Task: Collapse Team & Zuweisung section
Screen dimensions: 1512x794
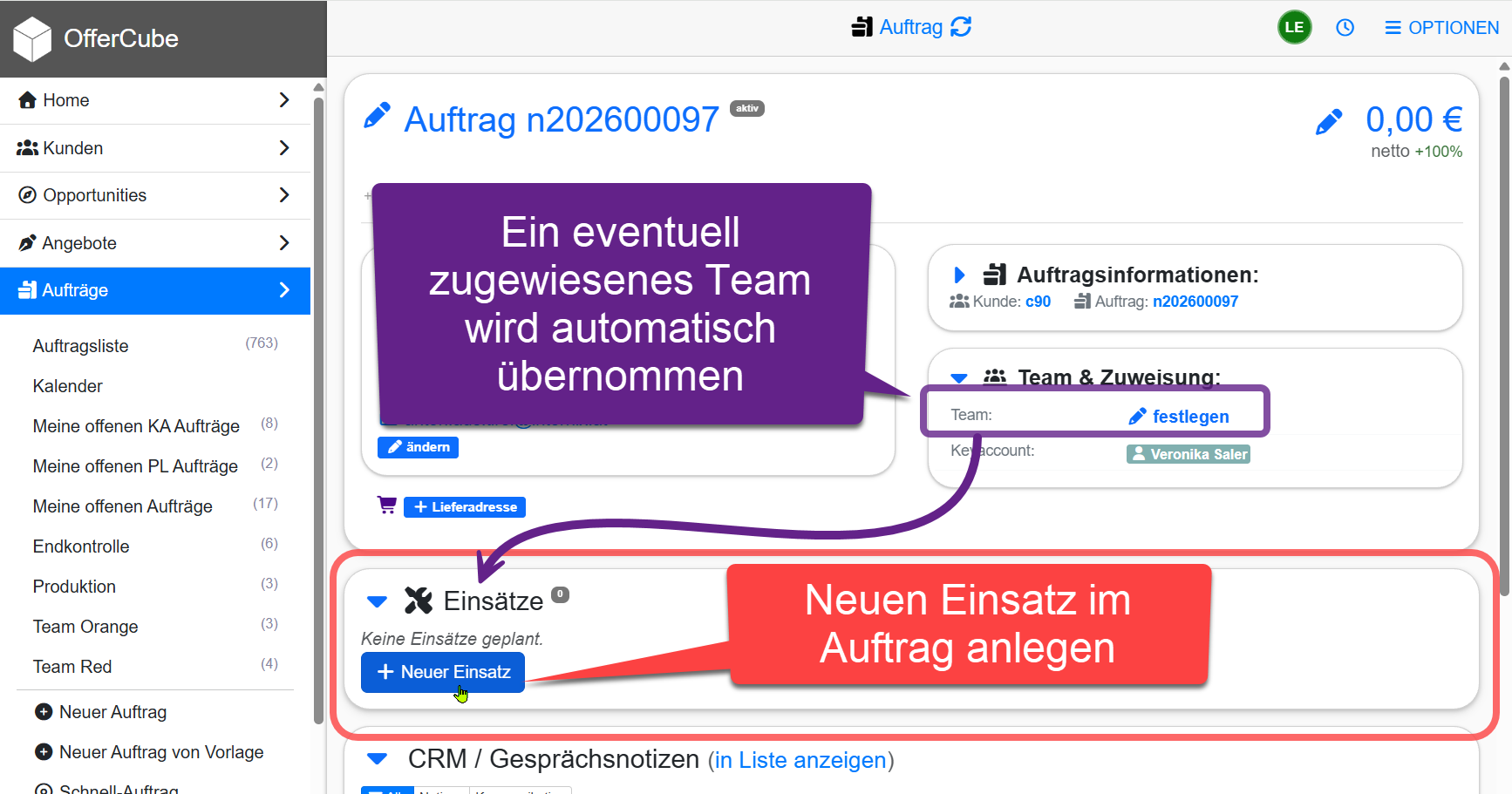Action: click(959, 378)
